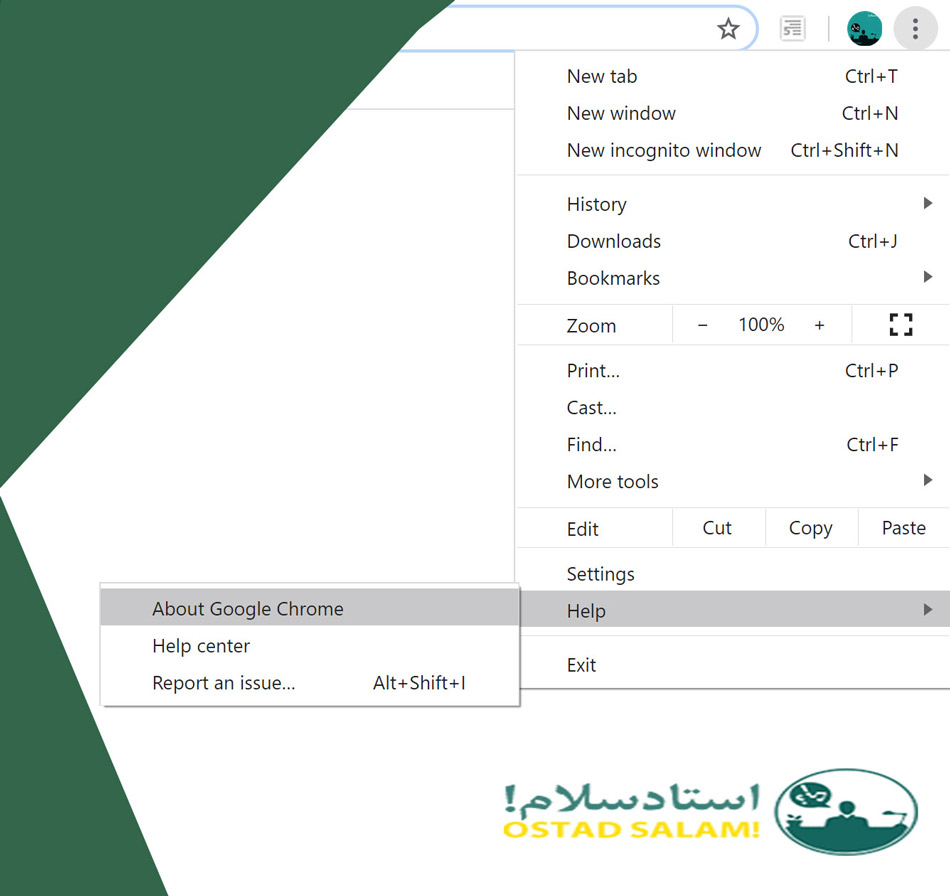Expand the More tools submenu arrow
950x896 pixels.
pyautogui.click(x=928, y=481)
